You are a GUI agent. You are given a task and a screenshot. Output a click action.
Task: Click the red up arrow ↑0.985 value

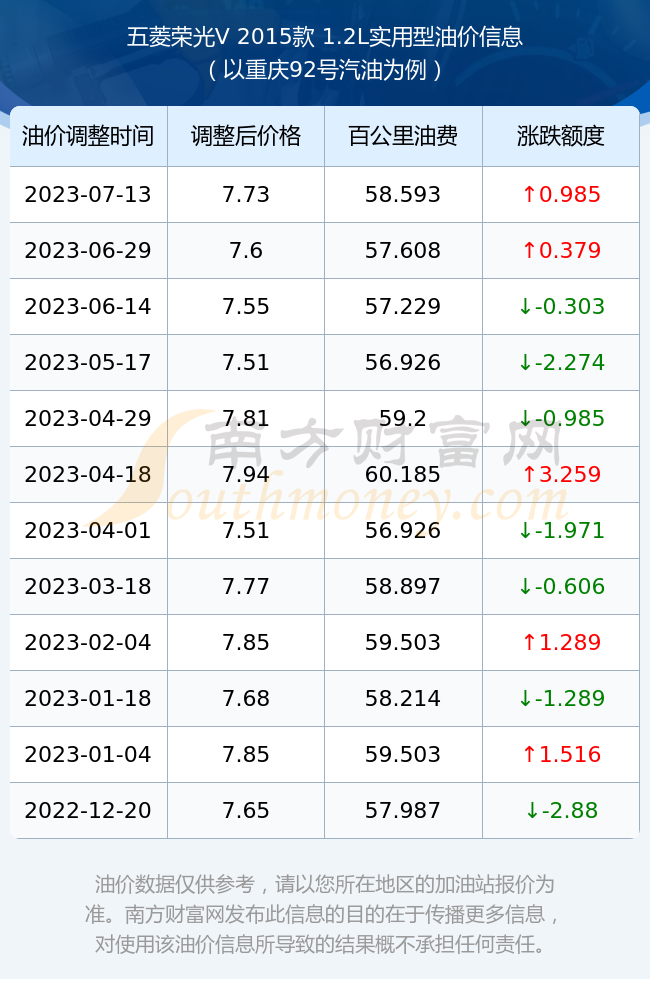(561, 195)
